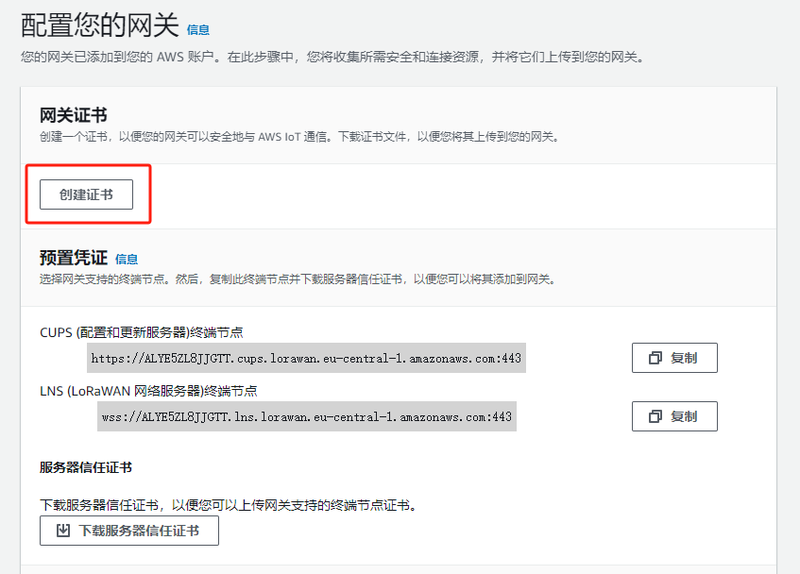Click download icon on 下载服务器信任证书 button
This screenshot has width=800, height=574.
63,530
